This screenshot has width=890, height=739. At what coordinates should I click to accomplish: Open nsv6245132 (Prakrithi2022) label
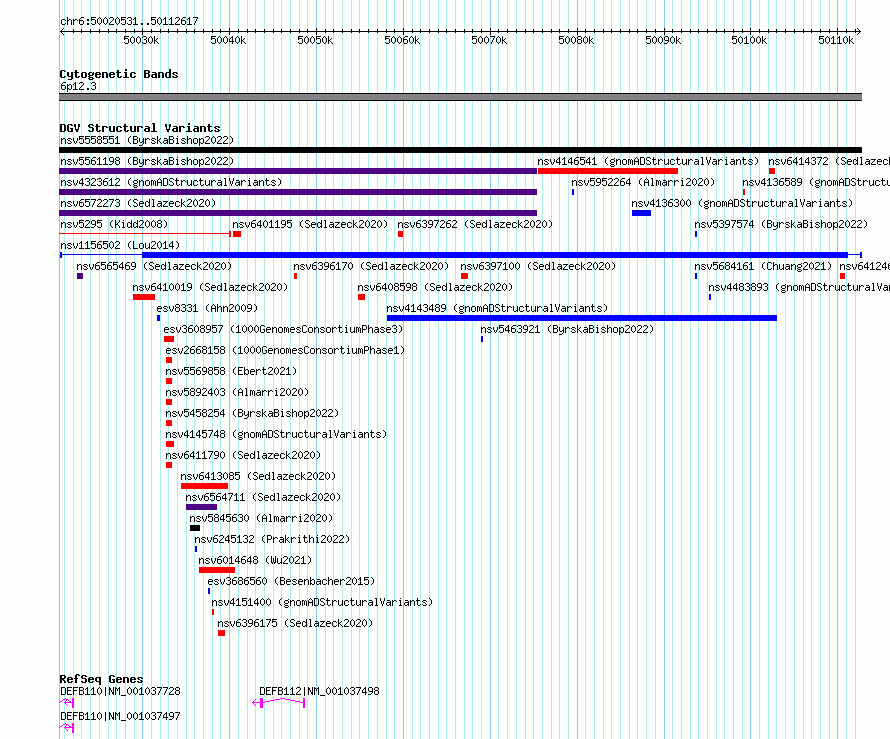point(272,539)
